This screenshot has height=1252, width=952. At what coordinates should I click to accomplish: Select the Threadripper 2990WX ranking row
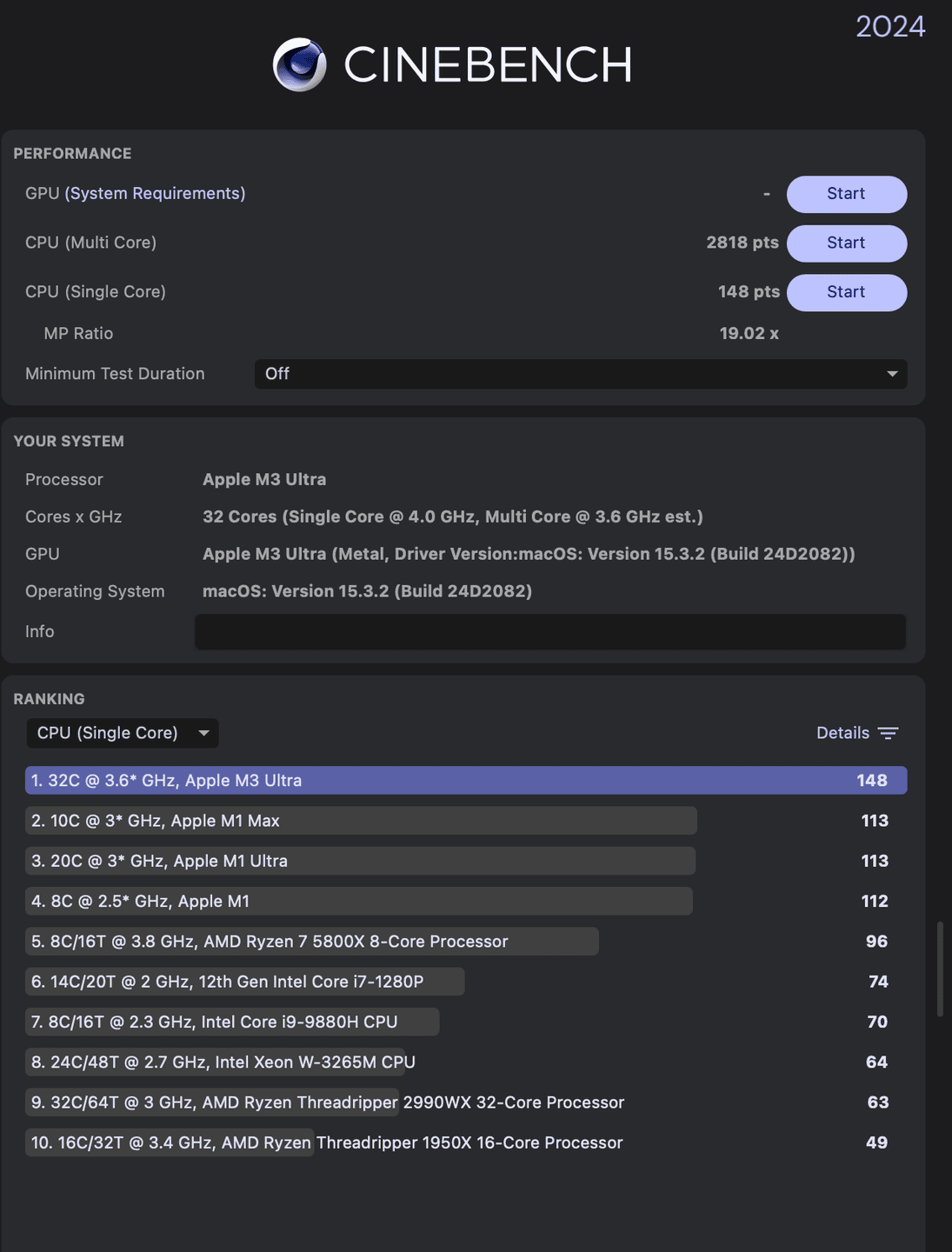[x=466, y=1102]
